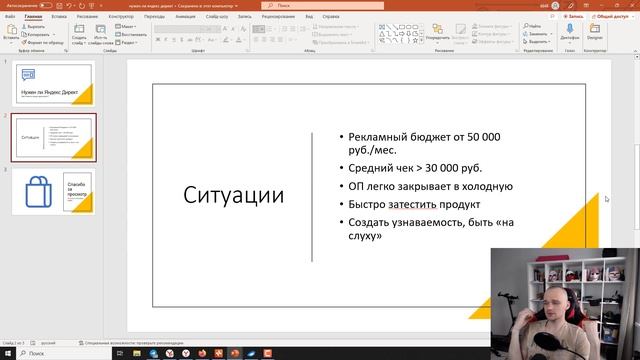Click the user account avatar in title bar
This screenshot has width=640, height=360.
coord(555,6)
